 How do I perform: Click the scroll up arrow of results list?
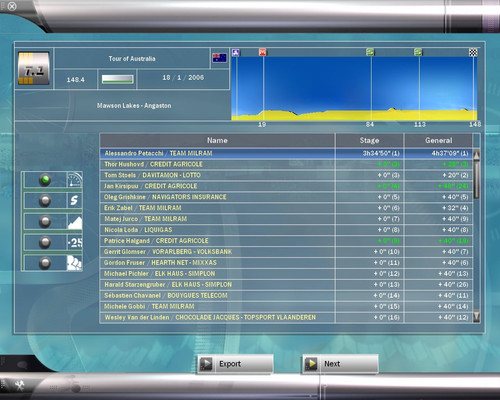(476, 154)
